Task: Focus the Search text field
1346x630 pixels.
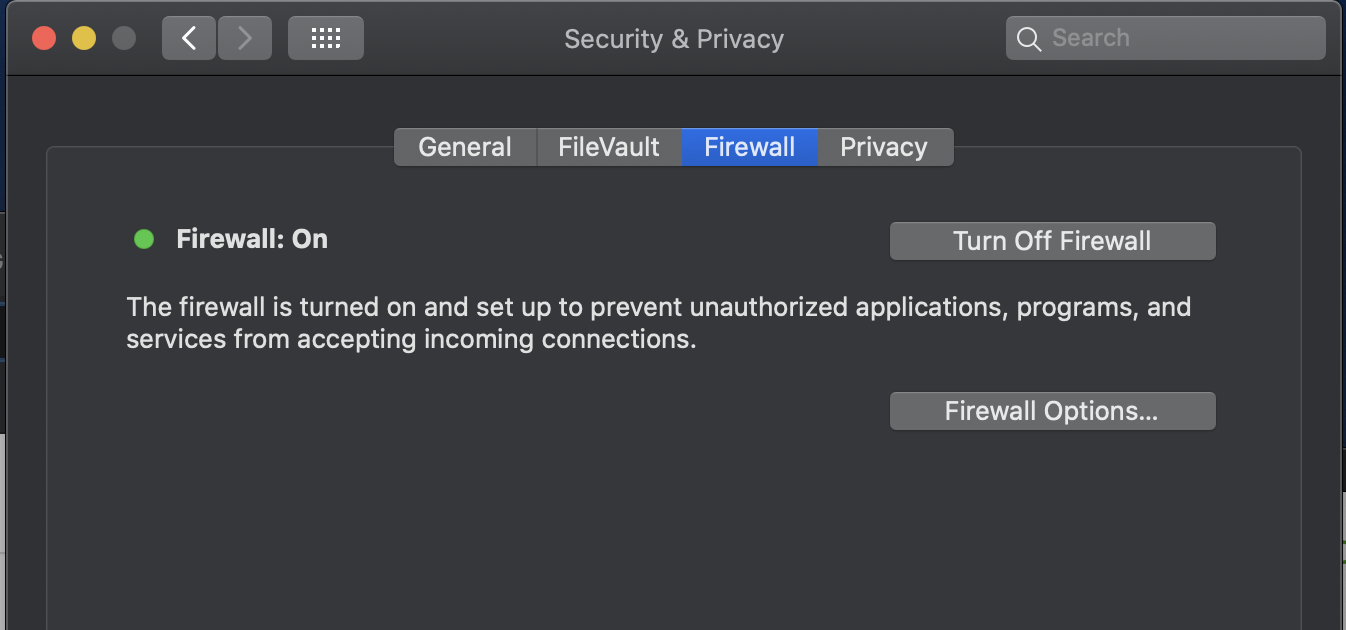Action: pyautogui.click(x=1166, y=39)
